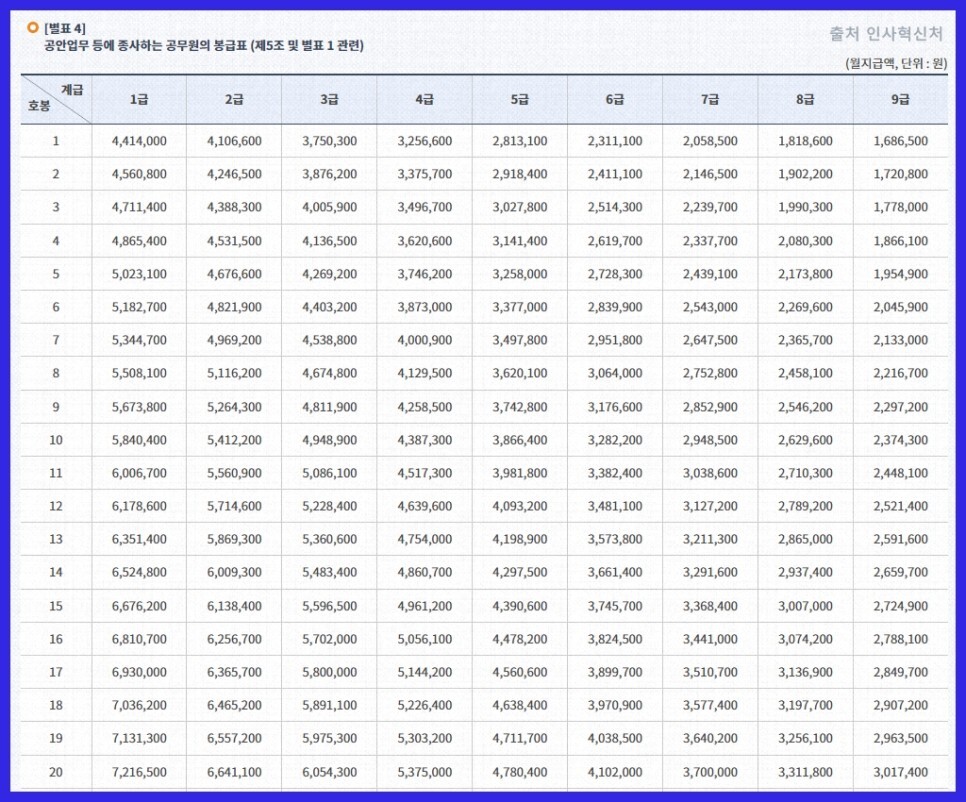Select the cell 6,930,000
The width and height of the screenshot is (966, 802).
tap(139, 672)
